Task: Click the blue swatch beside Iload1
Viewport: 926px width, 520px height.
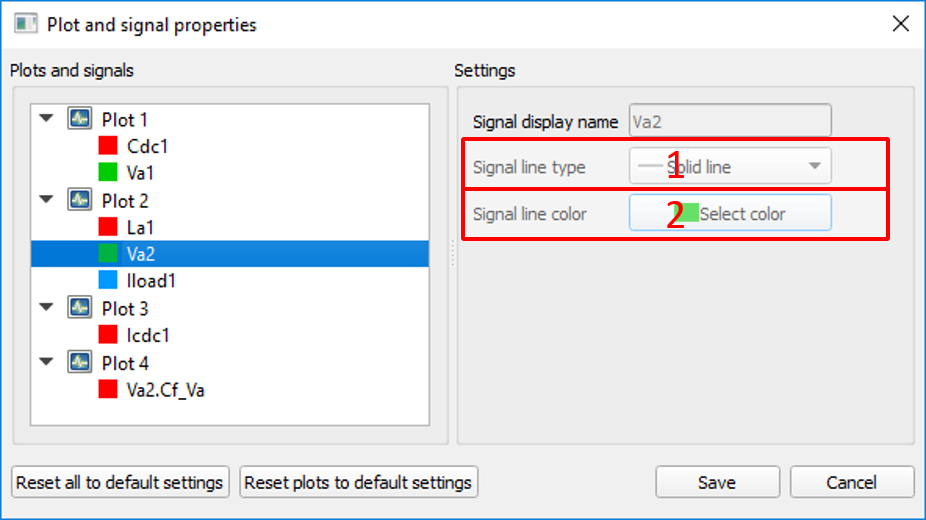Action: [x=108, y=281]
